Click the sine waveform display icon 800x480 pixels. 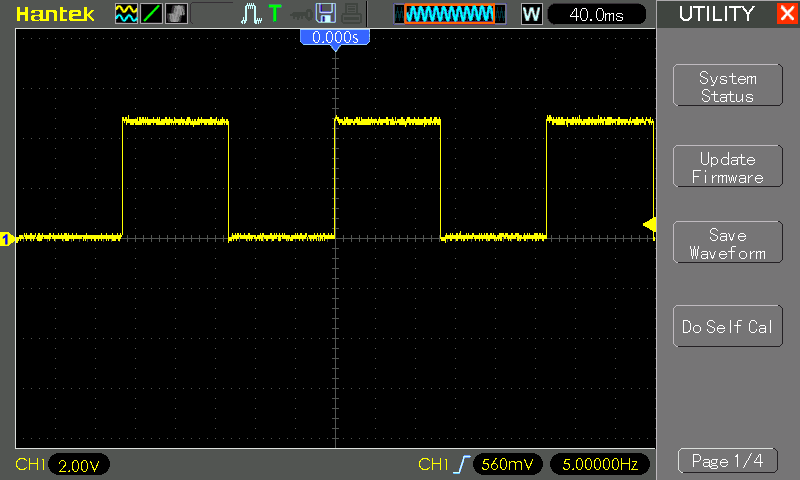[x=126, y=14]
